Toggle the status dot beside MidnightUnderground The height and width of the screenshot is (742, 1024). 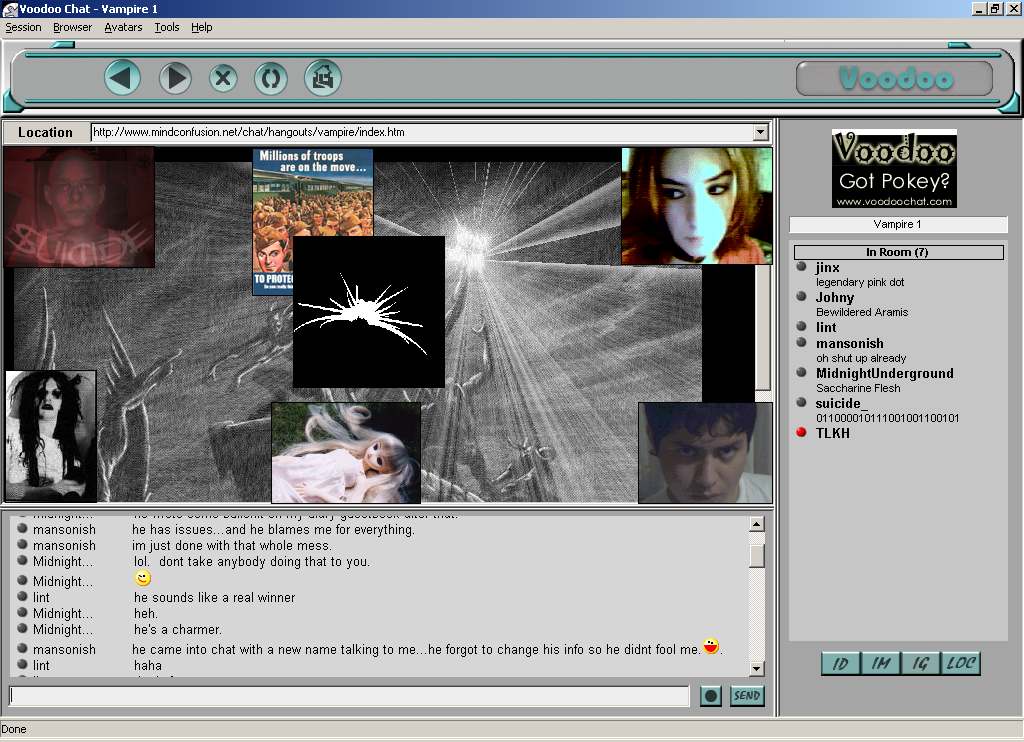799,372
